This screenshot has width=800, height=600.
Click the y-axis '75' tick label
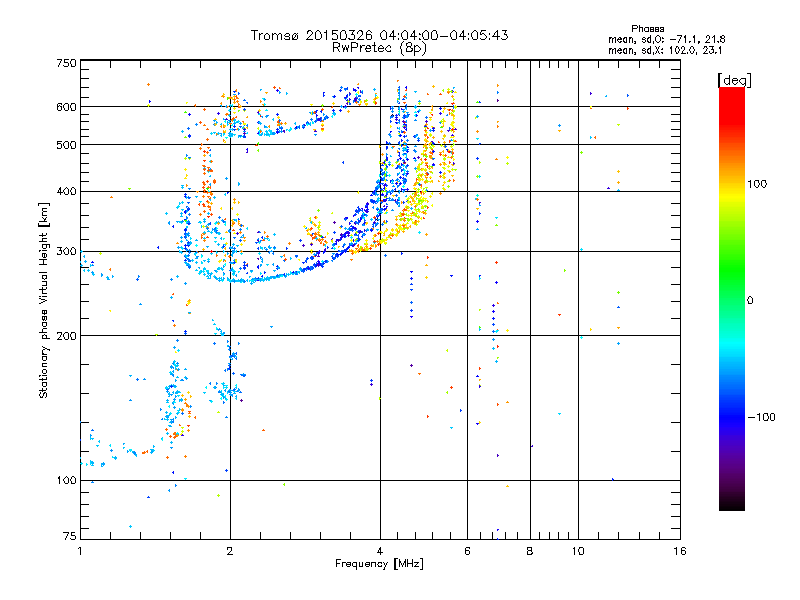[70, 536]
